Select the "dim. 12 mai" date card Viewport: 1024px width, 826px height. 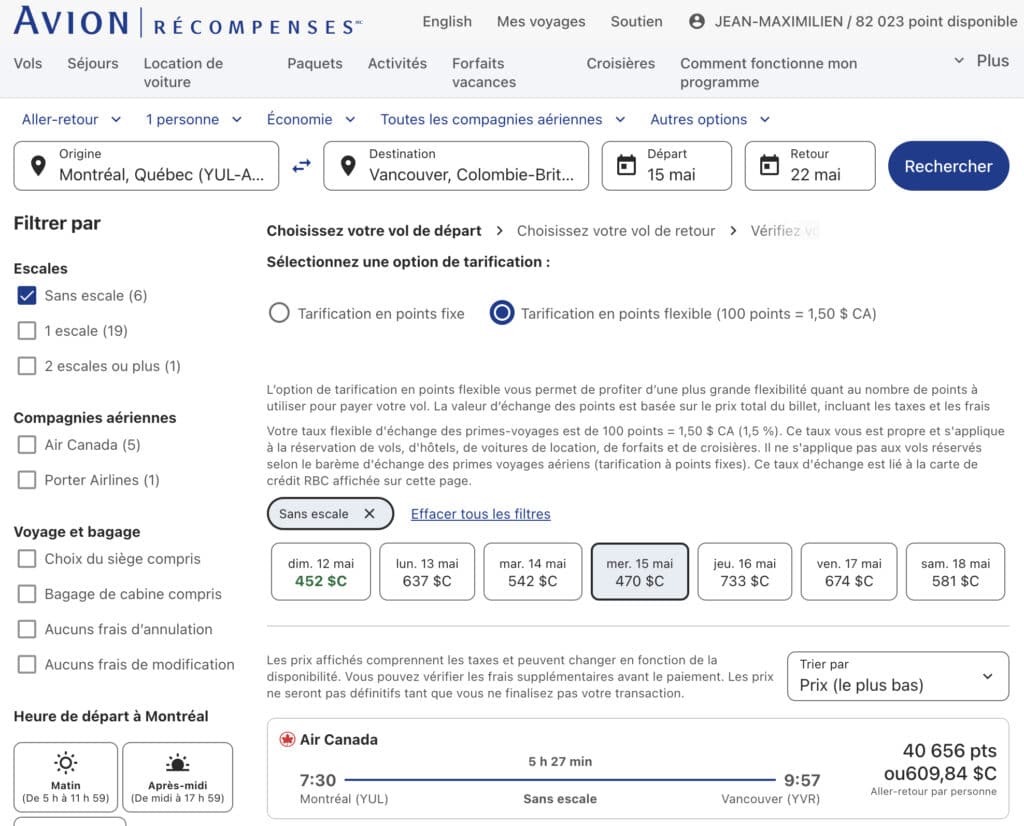pyautogui.click(x=320, y=571)
